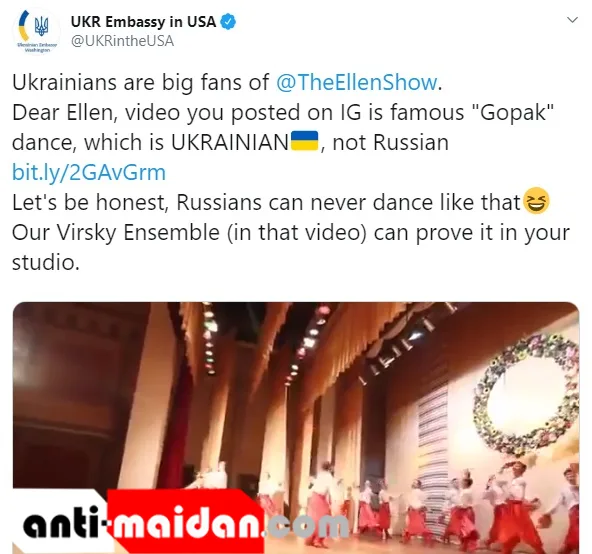This screenshot has height=554, width=592.
Task: Click the blue verified badge
Action: [x=228, y=22]
